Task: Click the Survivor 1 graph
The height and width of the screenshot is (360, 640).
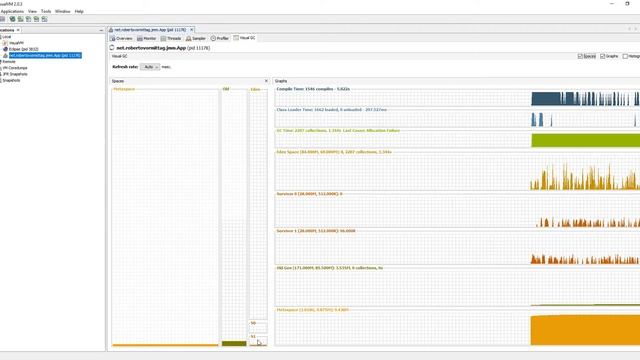Action: 457,249
